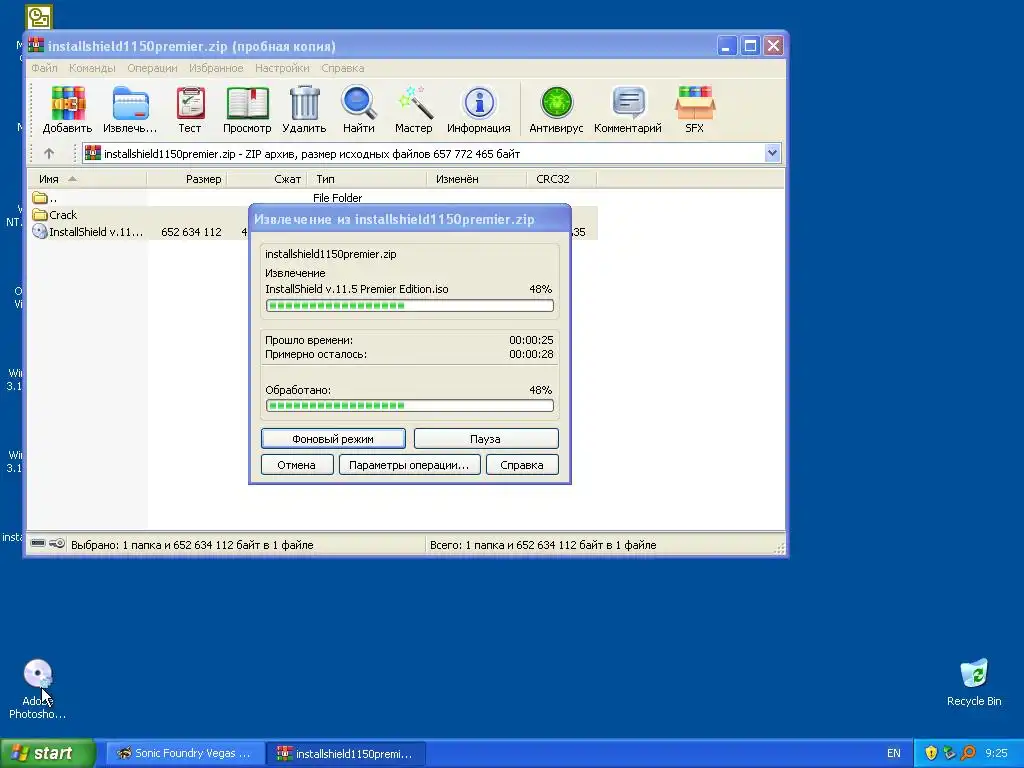Screen dimensions: 1024x768
Task: Sort by the Имя column header
Action: point(87,179)
